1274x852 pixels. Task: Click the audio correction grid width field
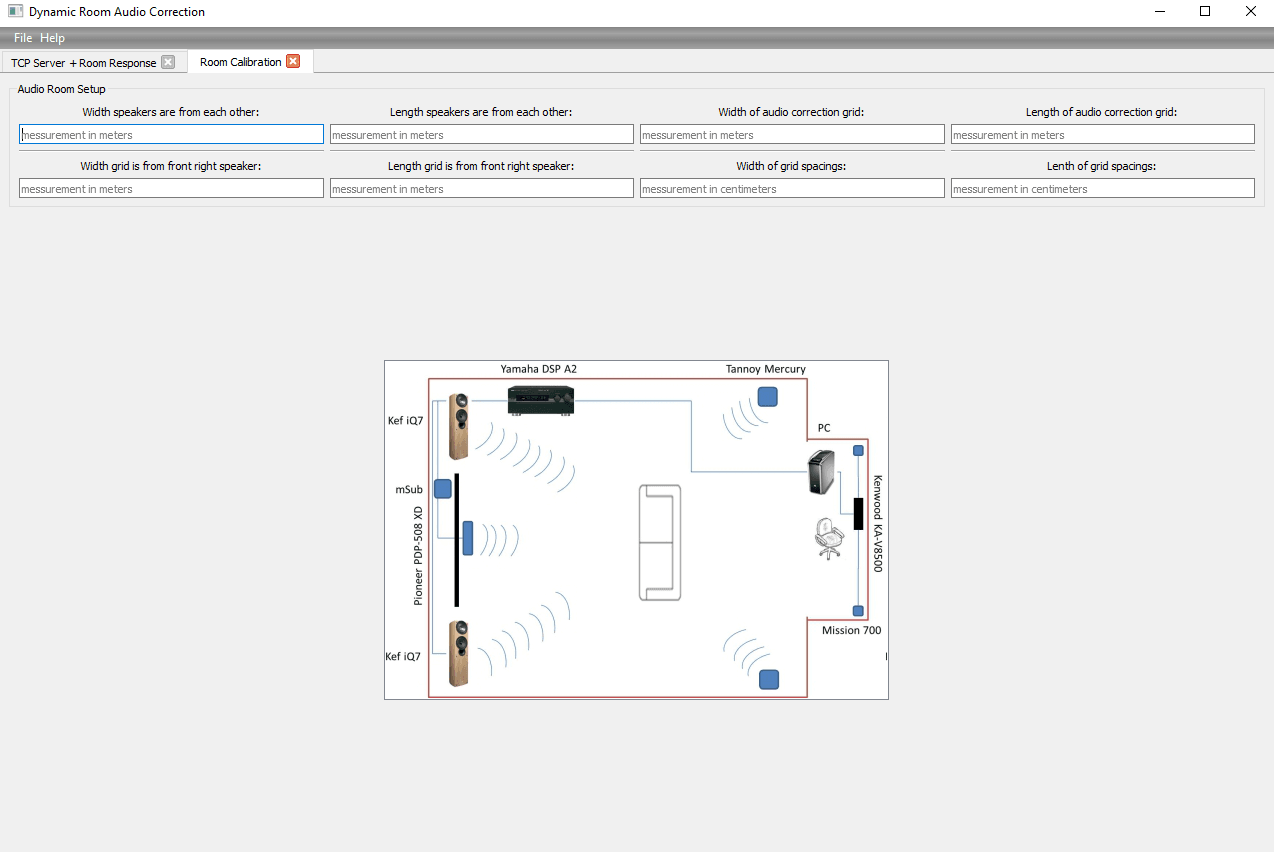click(x=792, y=134)
